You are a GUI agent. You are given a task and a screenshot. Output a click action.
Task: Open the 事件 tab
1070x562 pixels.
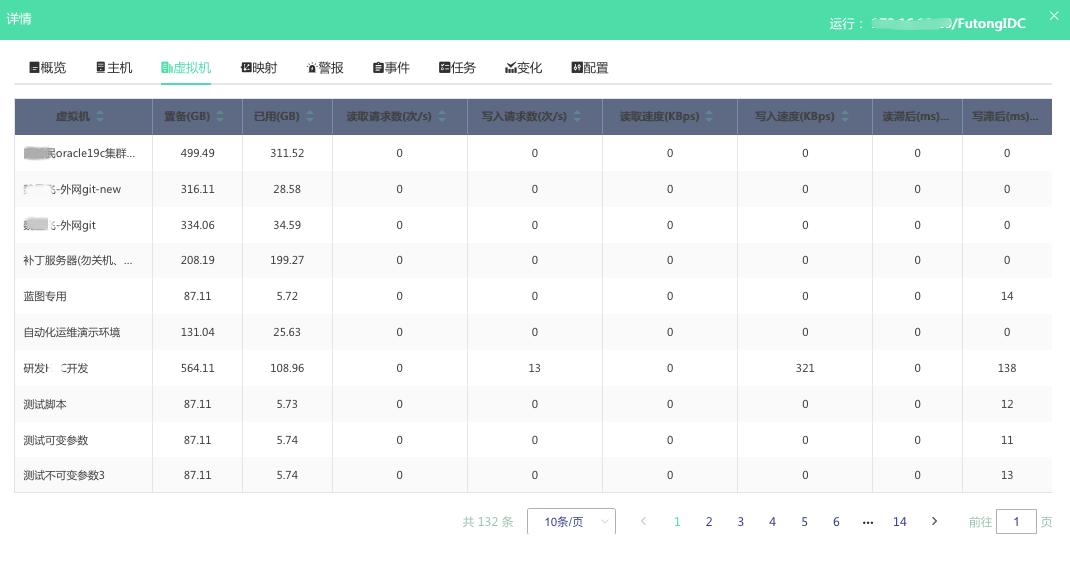[x=391, y=68]
